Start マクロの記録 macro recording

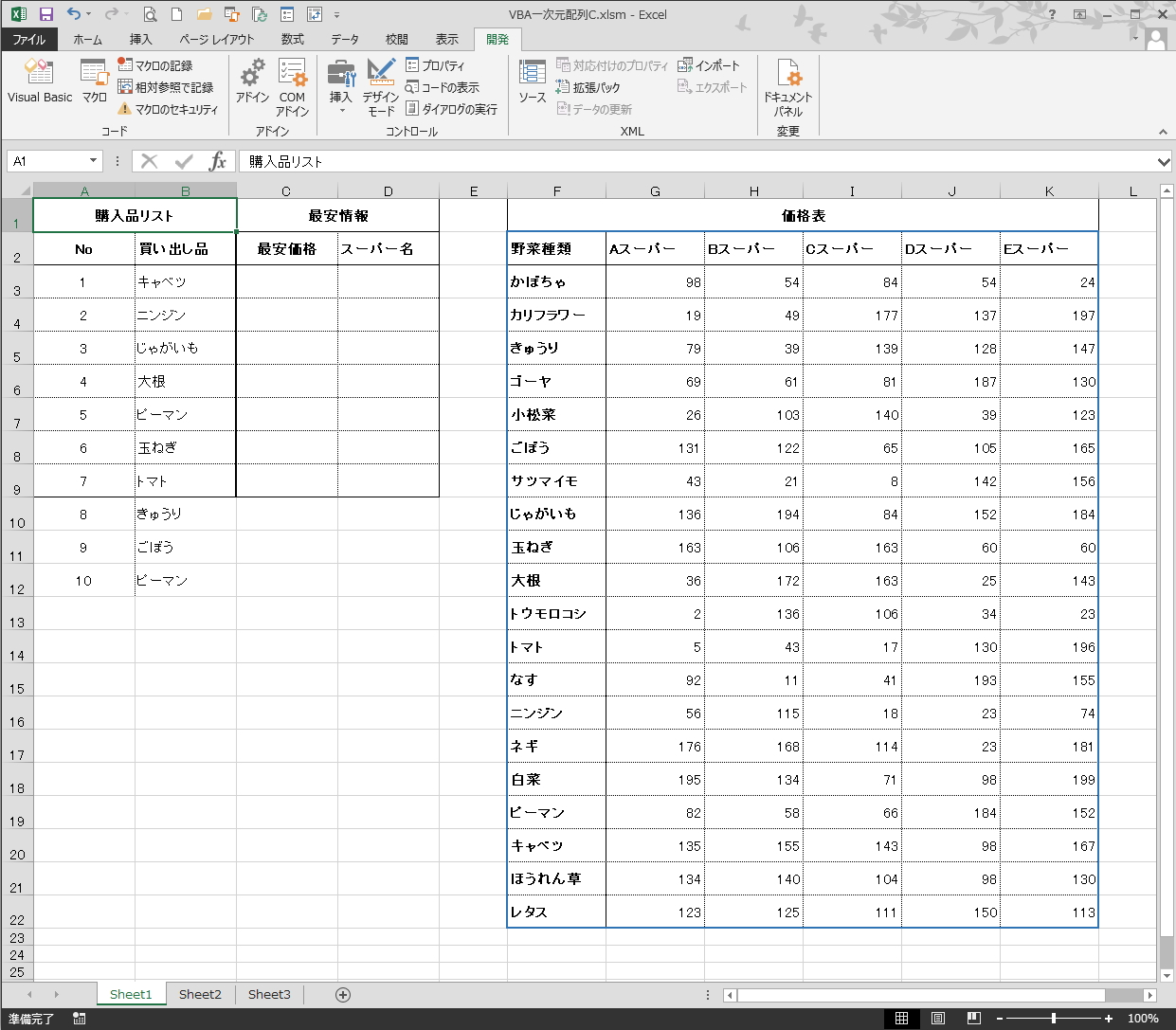click(155, 65)
